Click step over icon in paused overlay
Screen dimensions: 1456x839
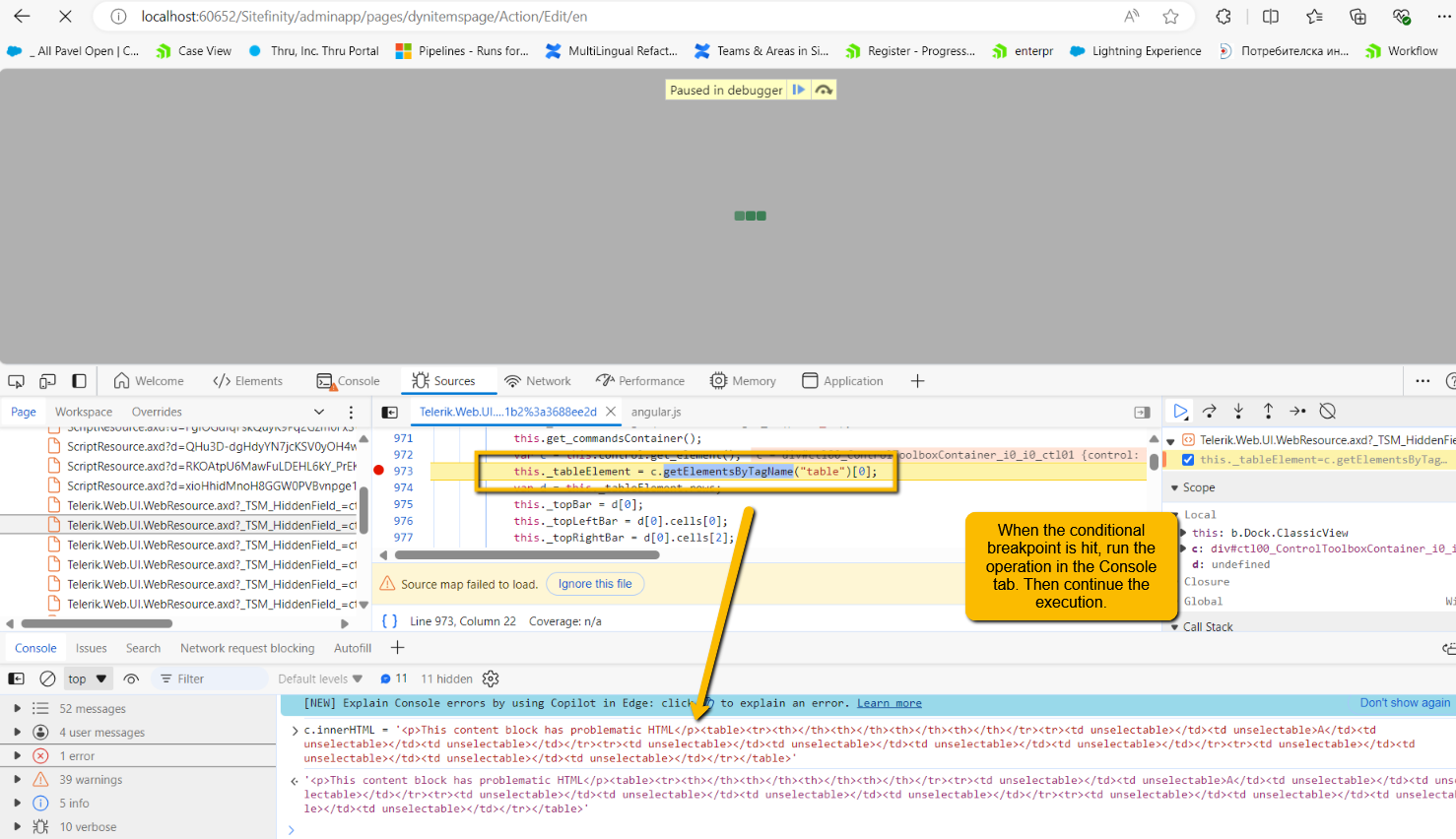825,90
